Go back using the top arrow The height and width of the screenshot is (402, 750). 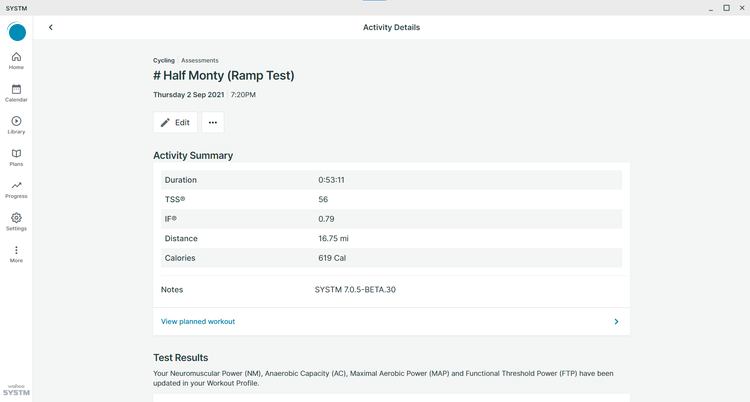click(51, 27)
